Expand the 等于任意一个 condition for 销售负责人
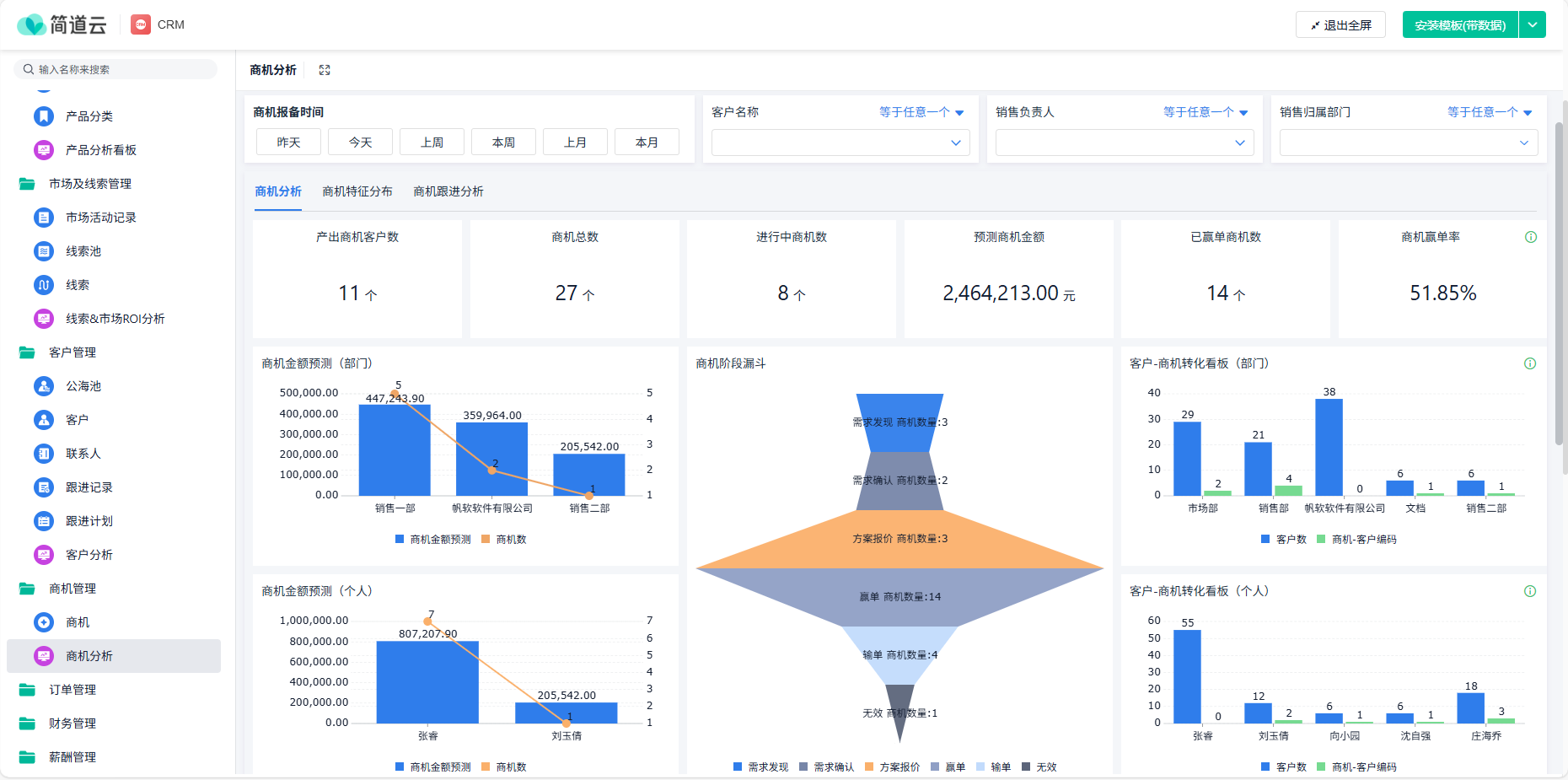Image resolution: width=1568 pixels, height=780 pixels. click(1206, 112)
